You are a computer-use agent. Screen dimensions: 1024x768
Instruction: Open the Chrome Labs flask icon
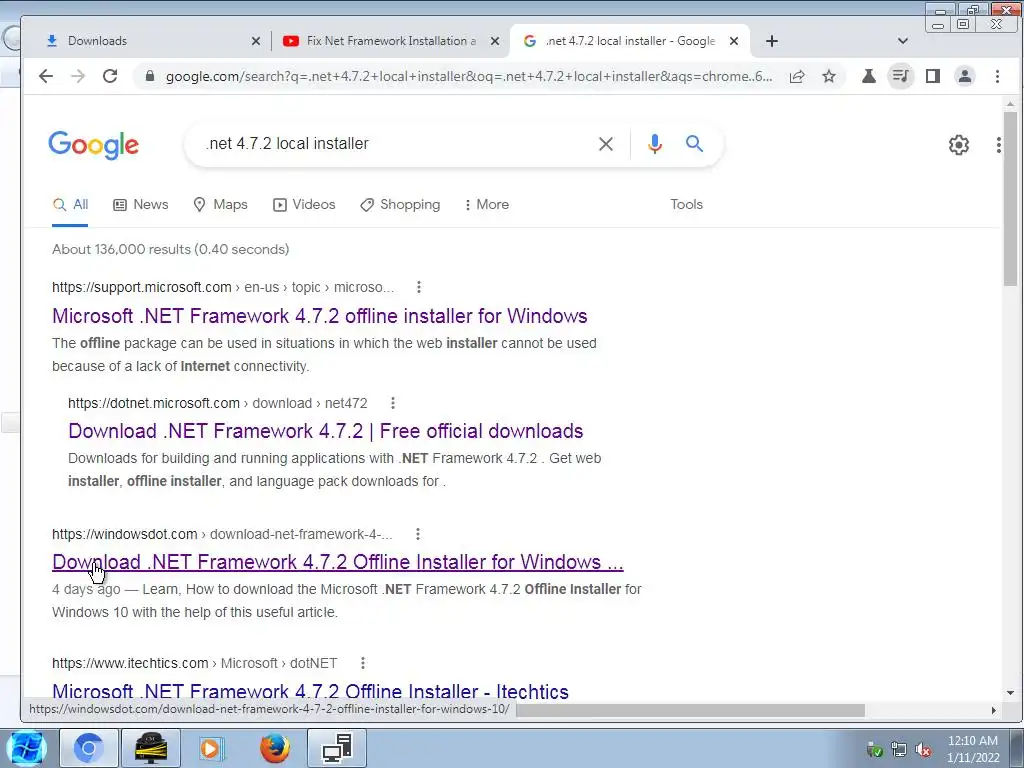coord(869,76)
